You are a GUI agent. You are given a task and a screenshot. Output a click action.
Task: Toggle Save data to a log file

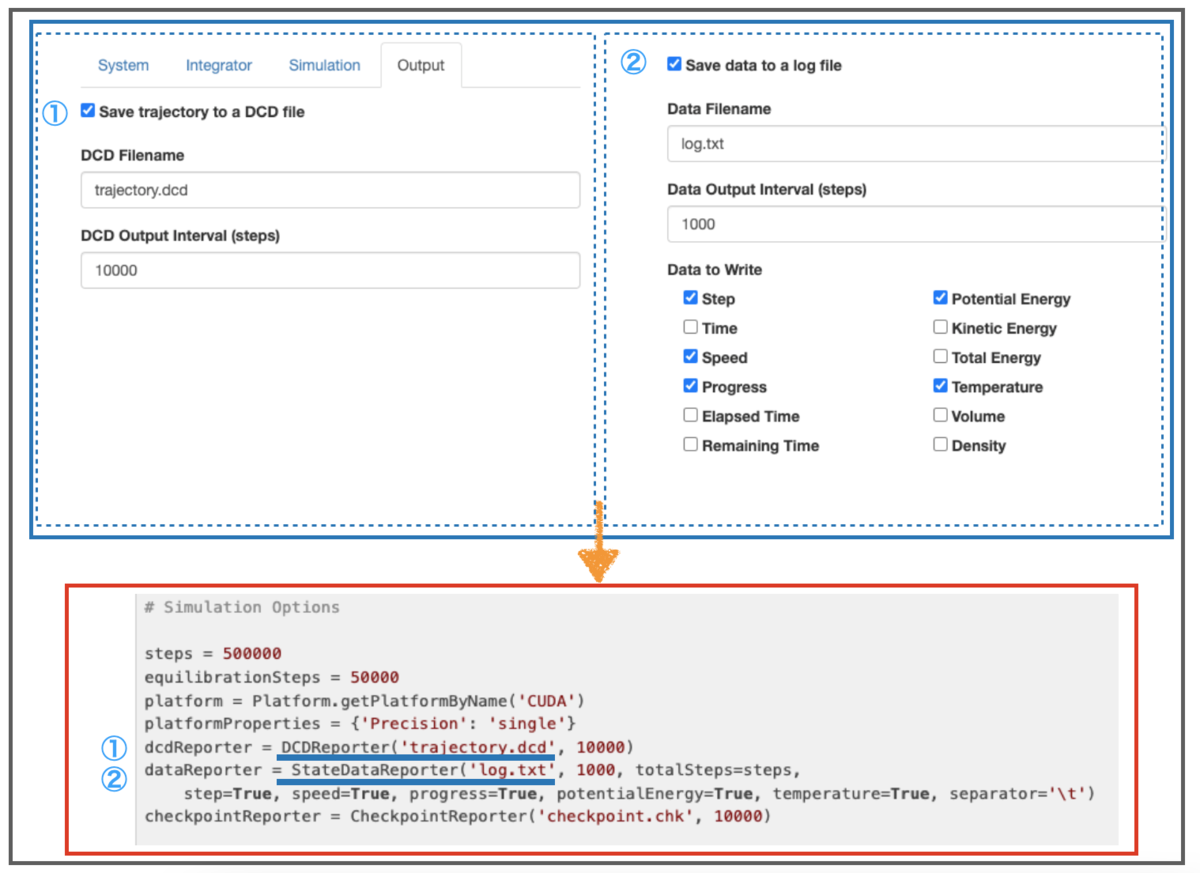[674, 65]
